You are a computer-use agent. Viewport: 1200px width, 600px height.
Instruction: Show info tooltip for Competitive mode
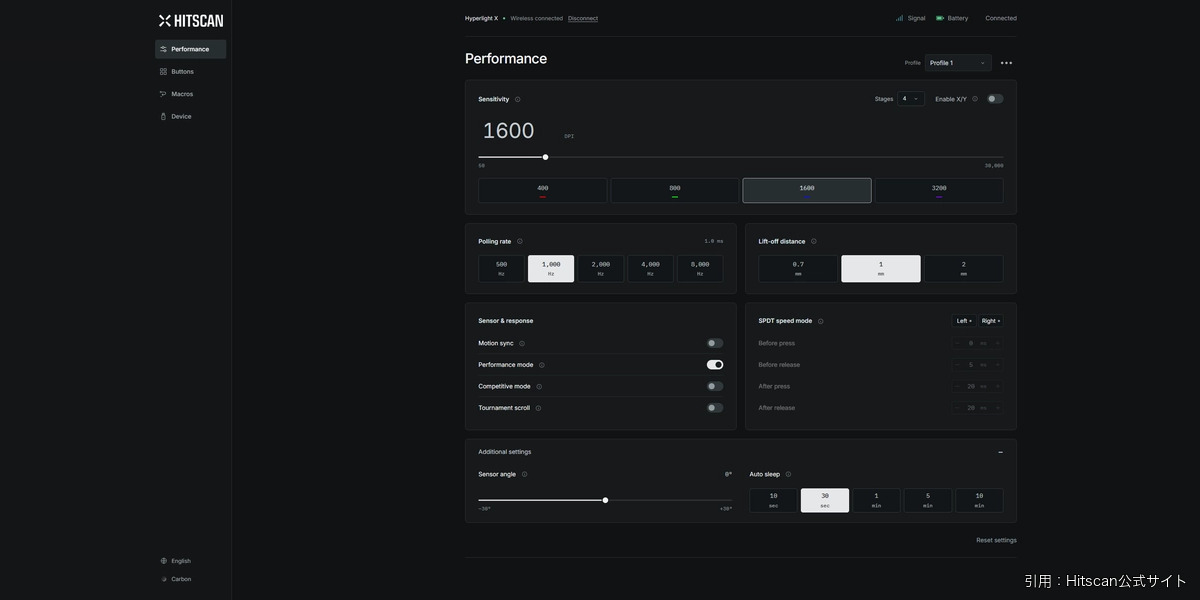539,386
